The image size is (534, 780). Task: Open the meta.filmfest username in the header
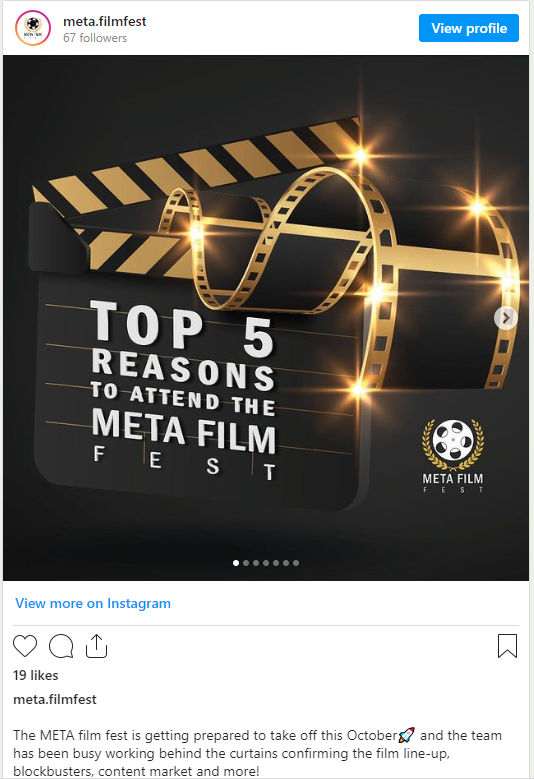pos(105,21)
